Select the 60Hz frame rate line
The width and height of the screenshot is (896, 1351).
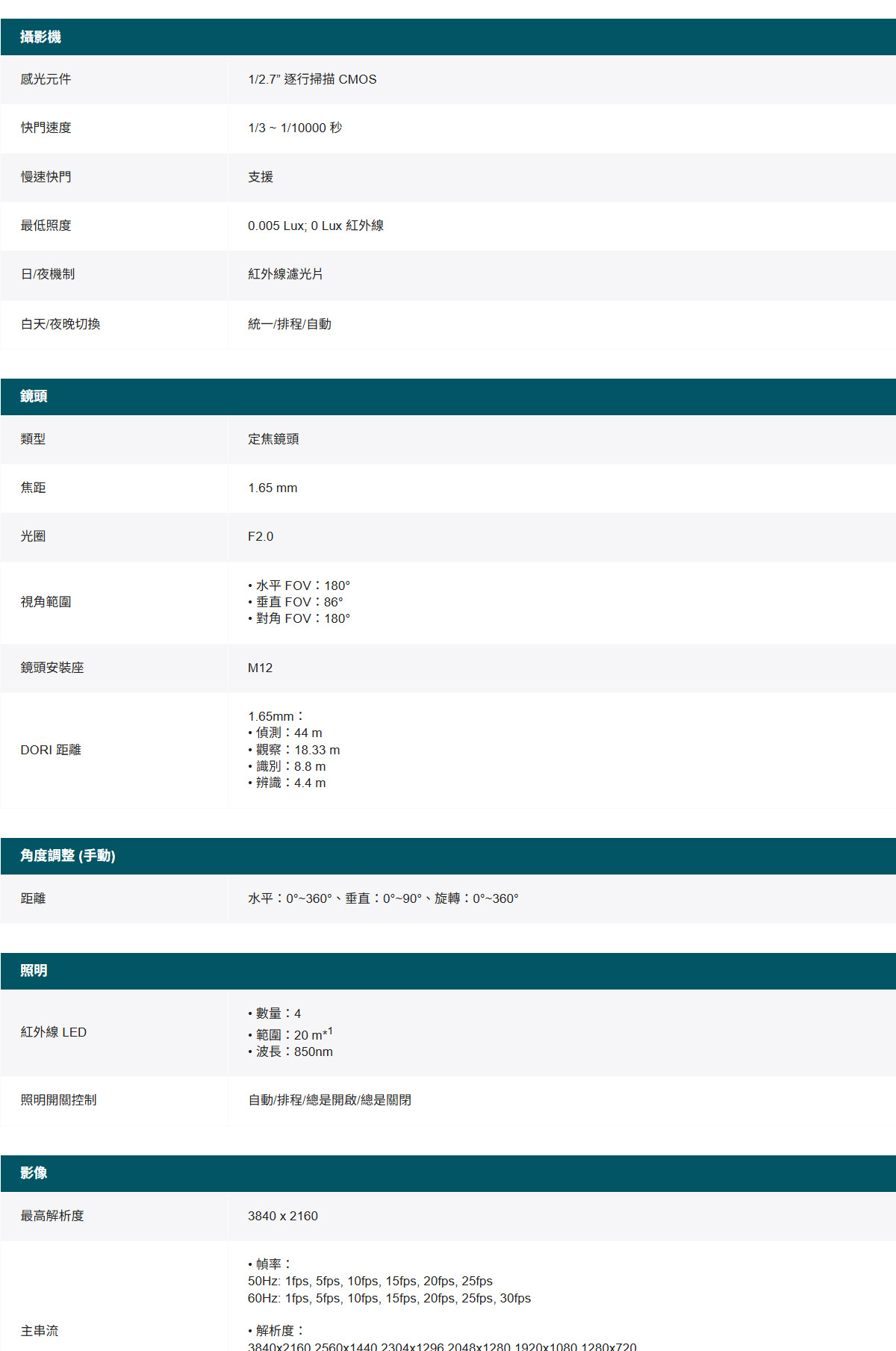coord(389,1299)
